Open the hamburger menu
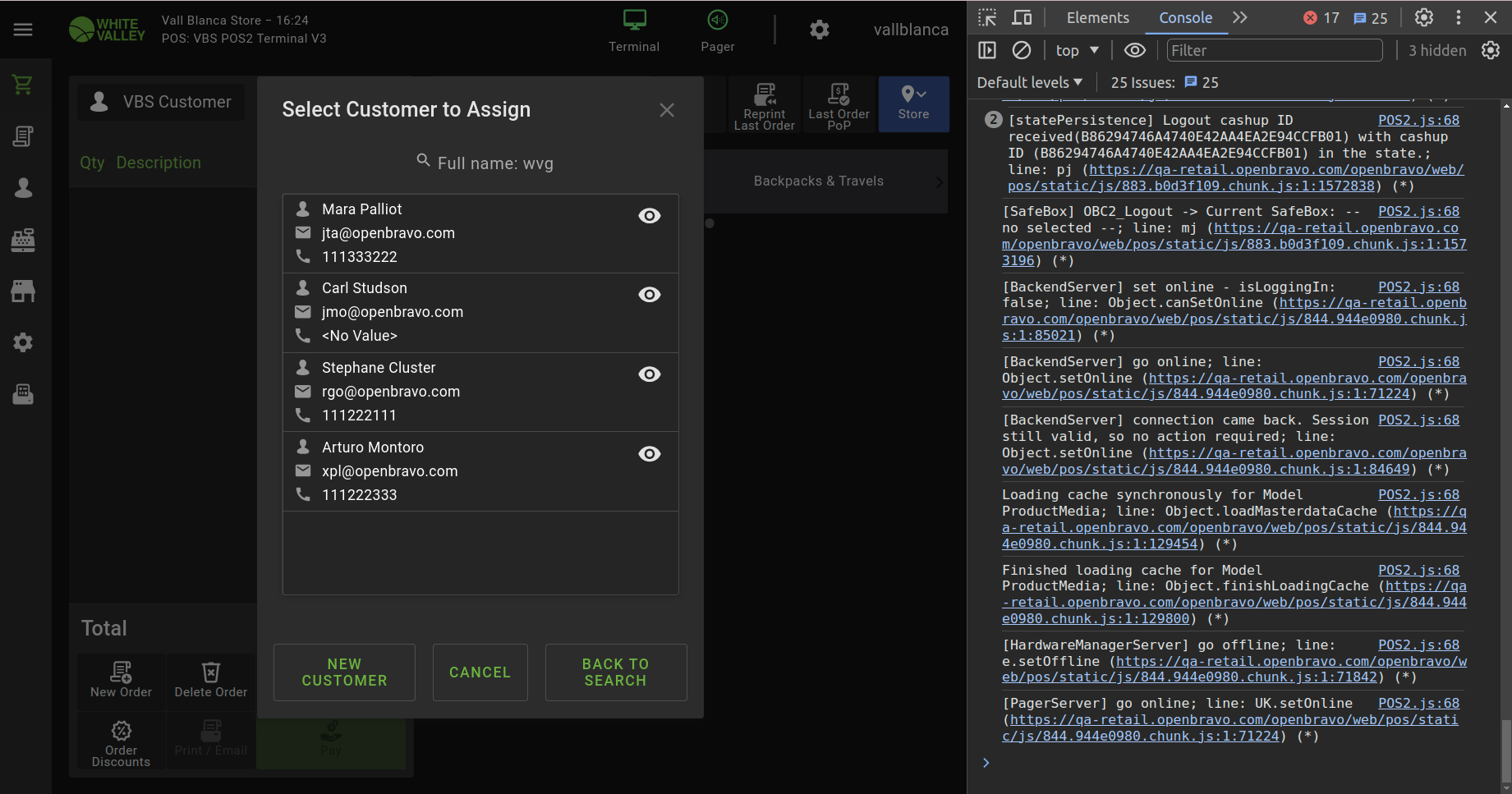1512x794 pixels. [23, 30]
